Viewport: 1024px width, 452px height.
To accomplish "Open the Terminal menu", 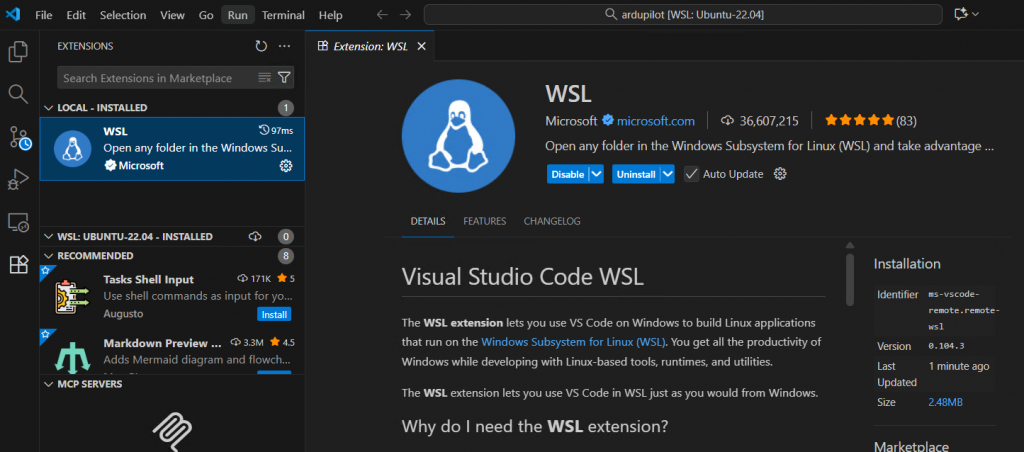I will 283,15.
